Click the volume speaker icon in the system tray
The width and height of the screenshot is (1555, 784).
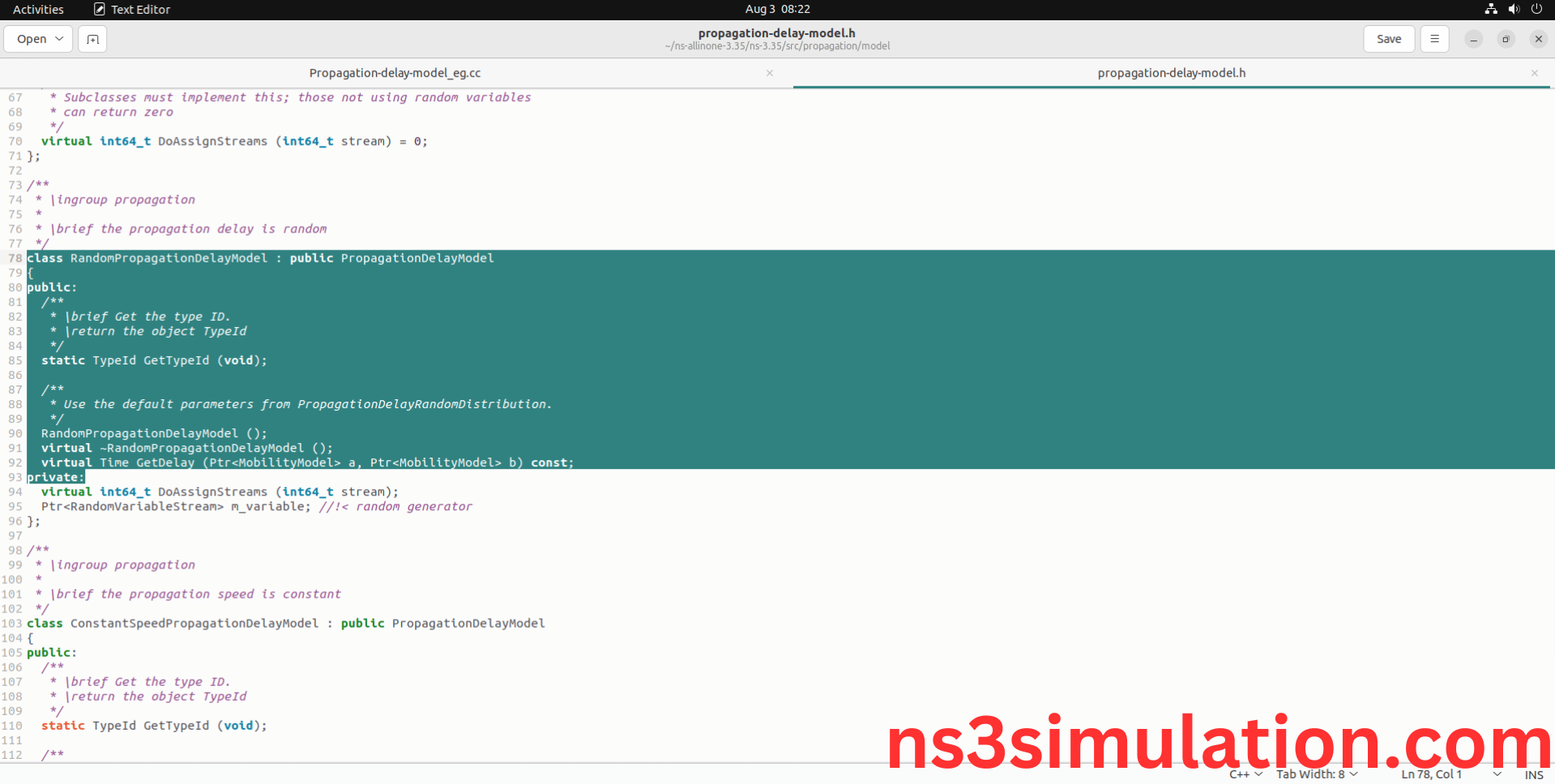coord(1513,9)
